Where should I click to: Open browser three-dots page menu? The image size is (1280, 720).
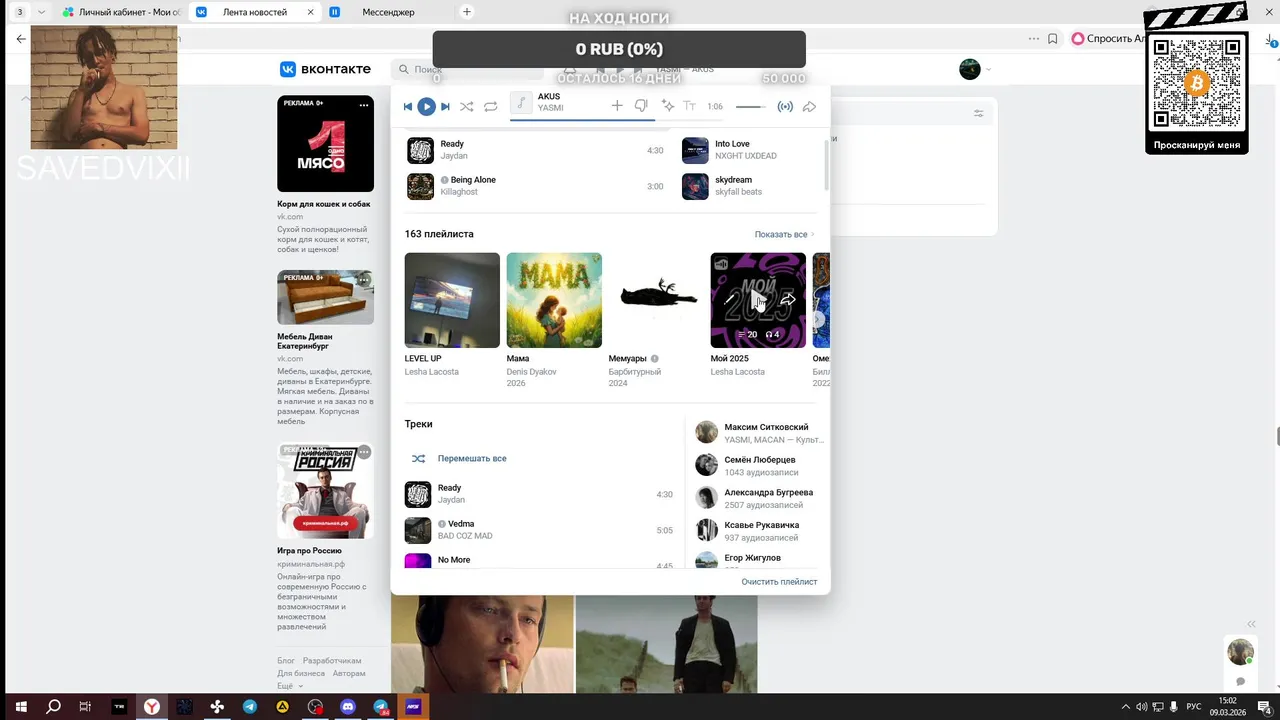(1034, 39)
